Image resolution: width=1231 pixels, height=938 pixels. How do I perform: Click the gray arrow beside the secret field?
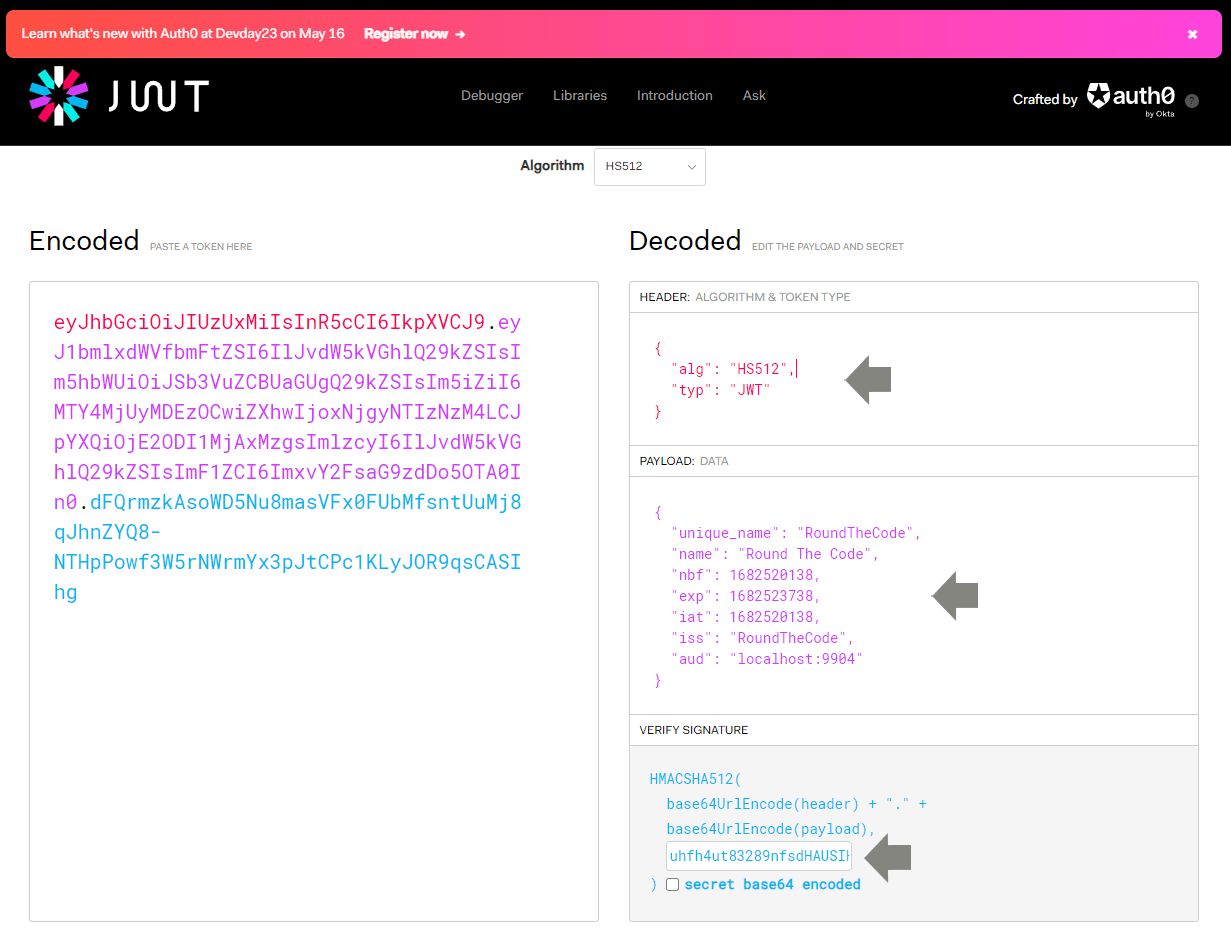pyautogui.click(x=888, y=858)
